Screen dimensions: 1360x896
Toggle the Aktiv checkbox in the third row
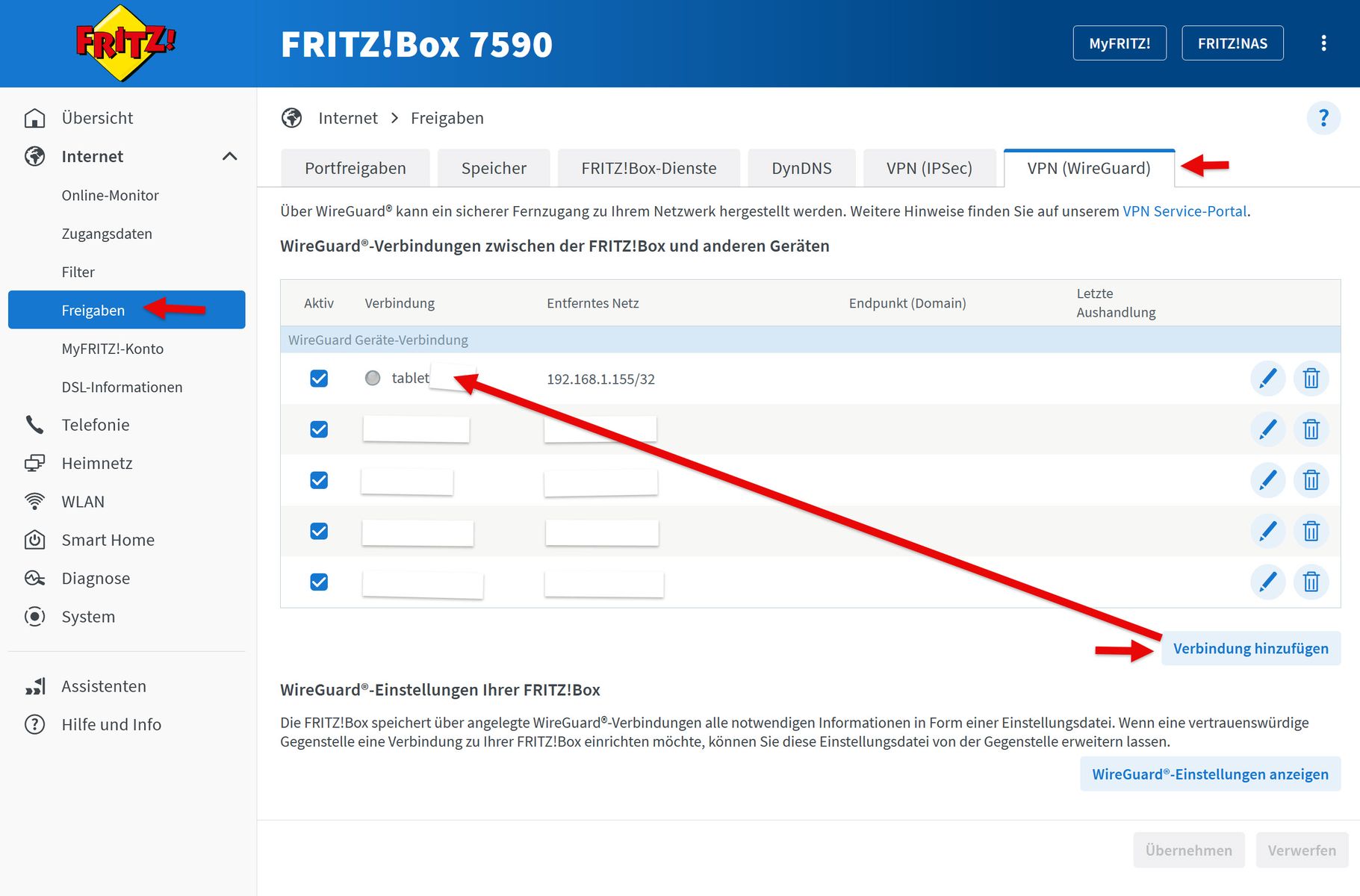click(x=319, y=480)
